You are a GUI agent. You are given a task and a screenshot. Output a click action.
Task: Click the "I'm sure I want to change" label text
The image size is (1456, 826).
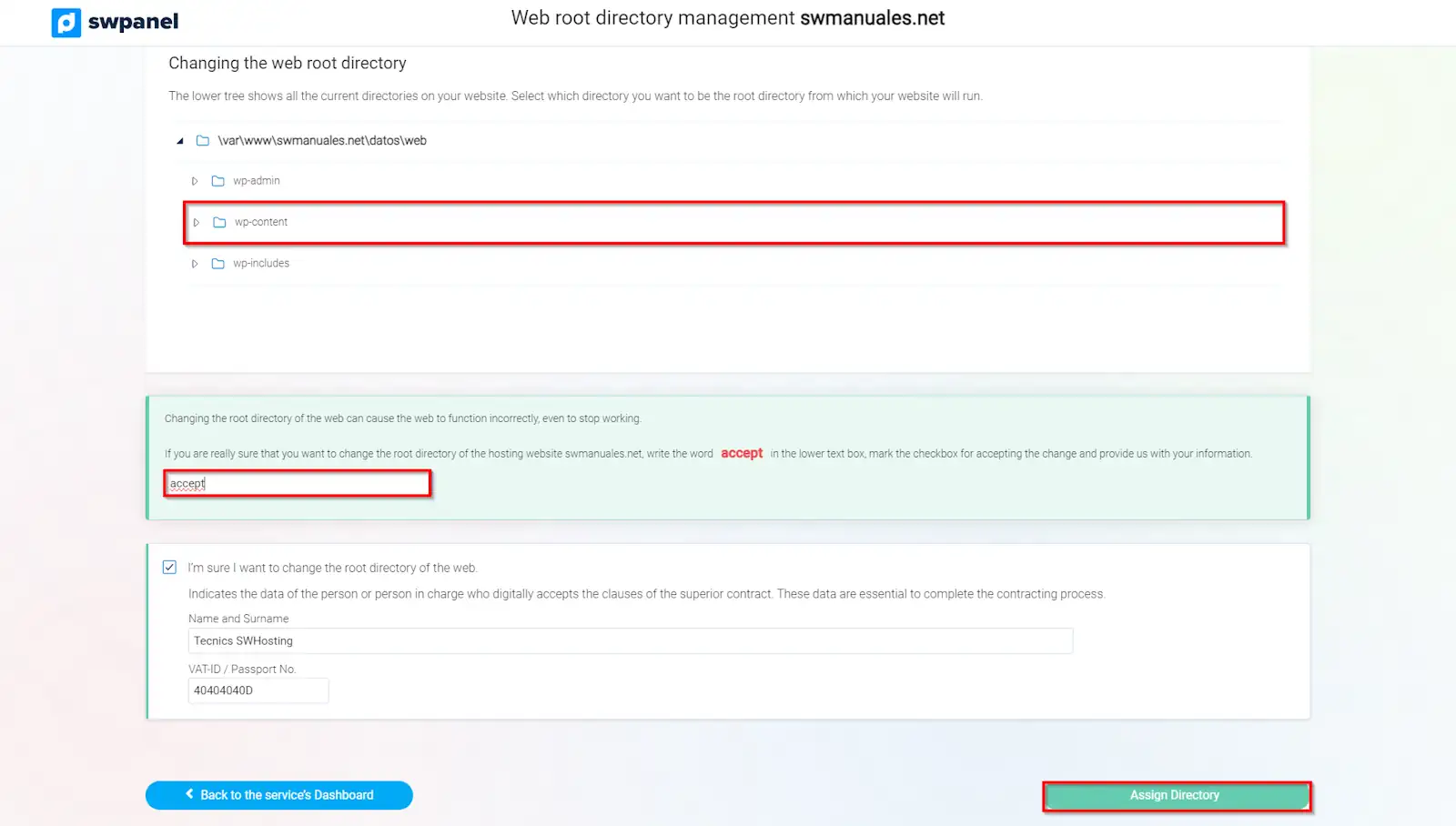(x=332, y=569)
